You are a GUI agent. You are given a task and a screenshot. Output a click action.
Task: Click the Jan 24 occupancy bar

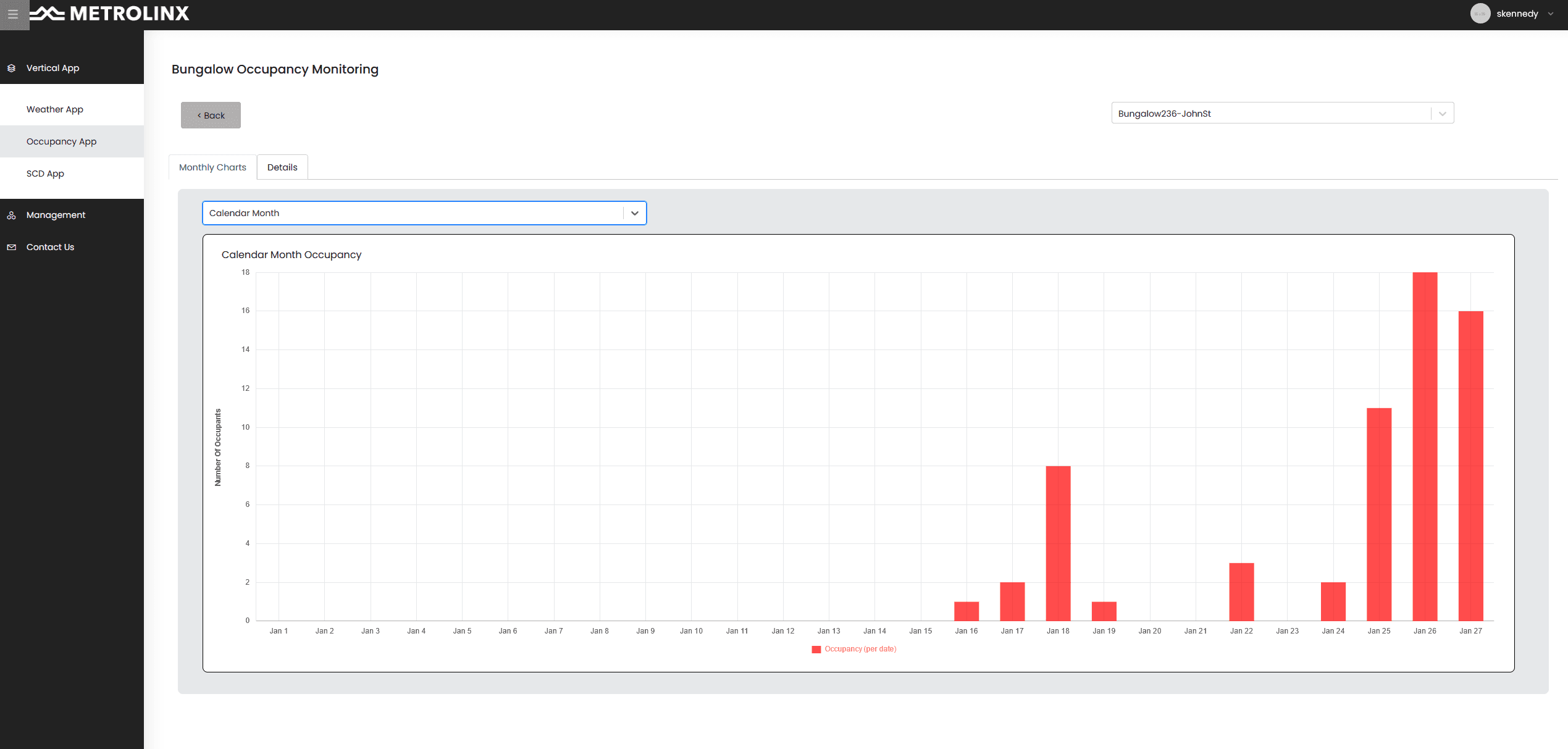pos(1333,601)
